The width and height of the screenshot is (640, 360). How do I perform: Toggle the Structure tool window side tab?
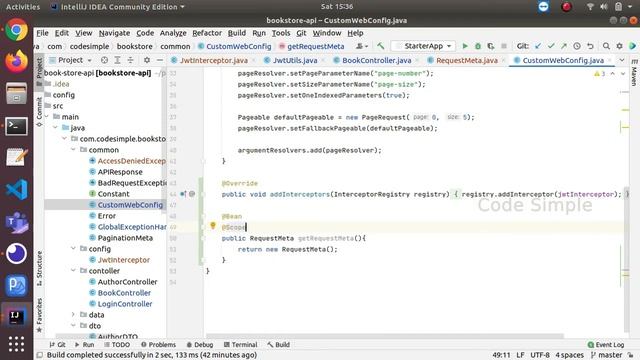pos(39,268)
